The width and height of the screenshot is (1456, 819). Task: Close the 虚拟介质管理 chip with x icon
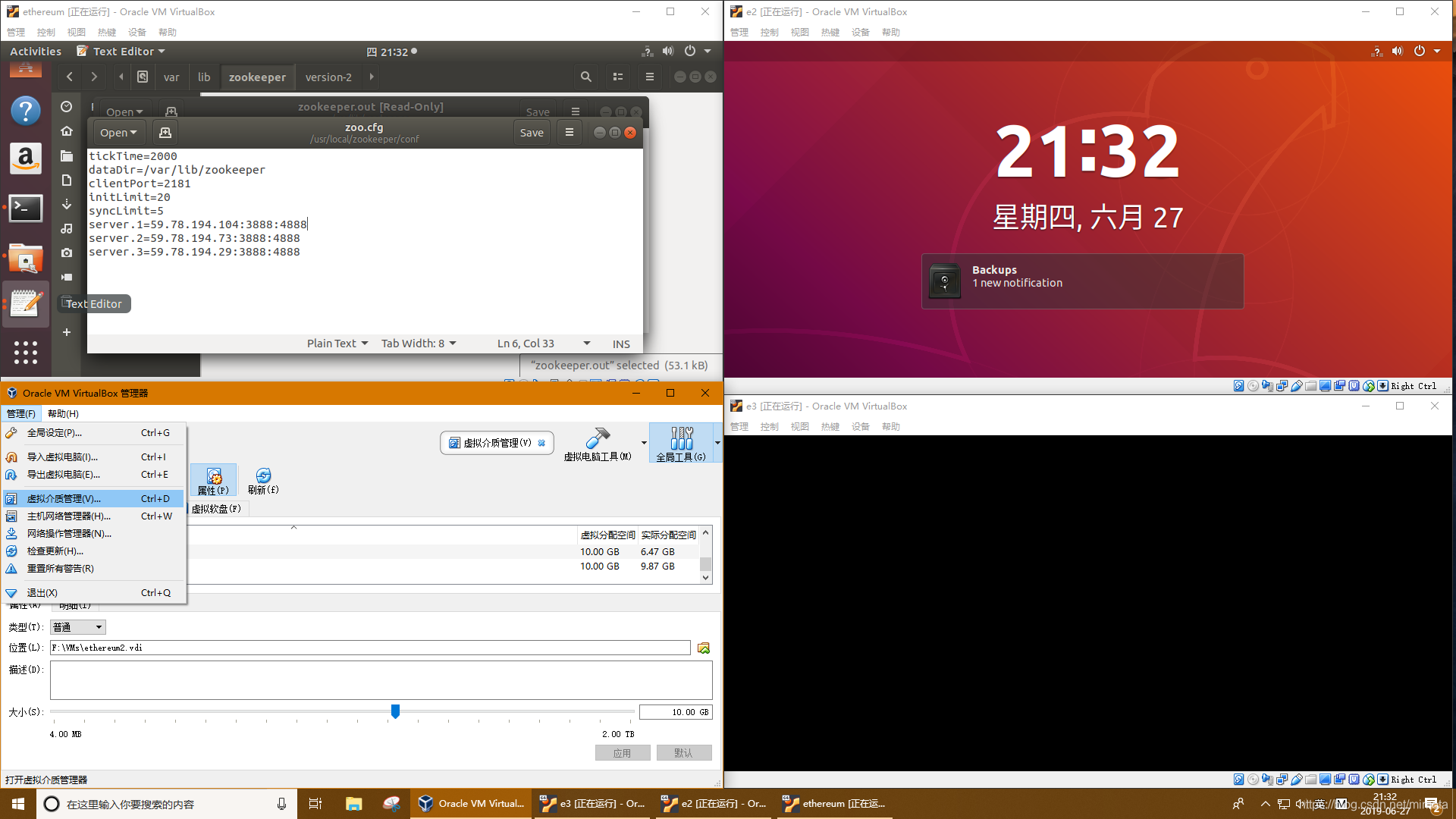click(541, 444)
